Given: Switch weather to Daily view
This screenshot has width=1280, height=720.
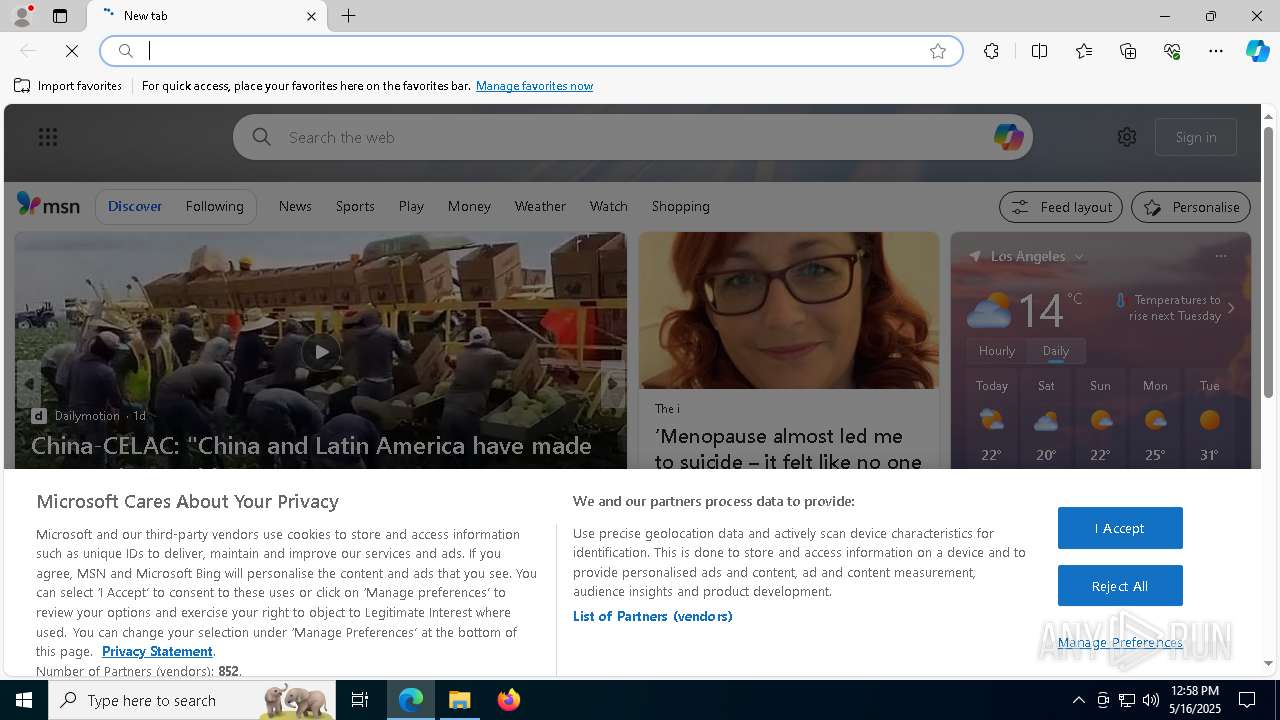Looking at the screenshot, I should click(x=1056, y=351).
